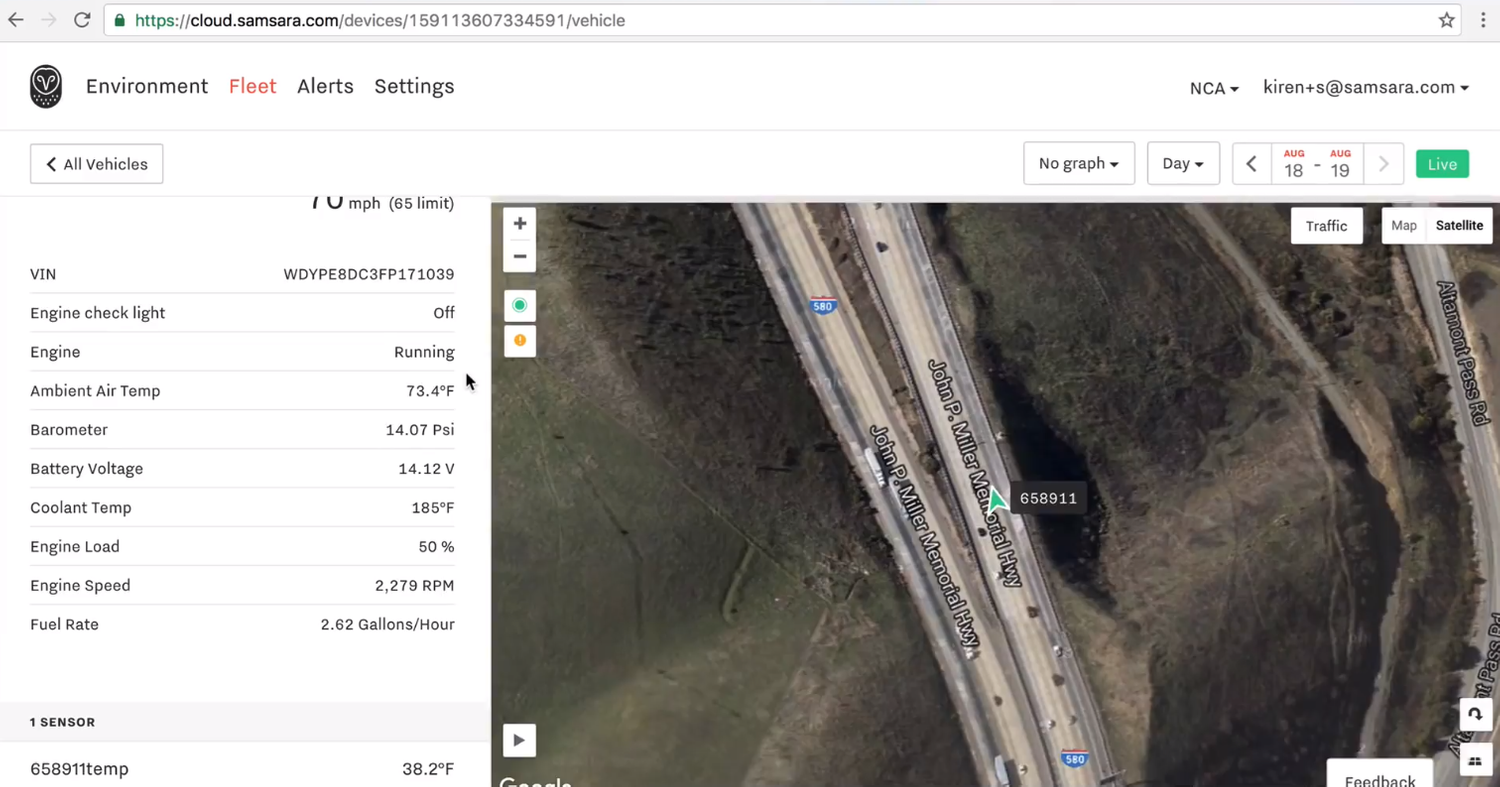Go to the previous date range

1251,164
